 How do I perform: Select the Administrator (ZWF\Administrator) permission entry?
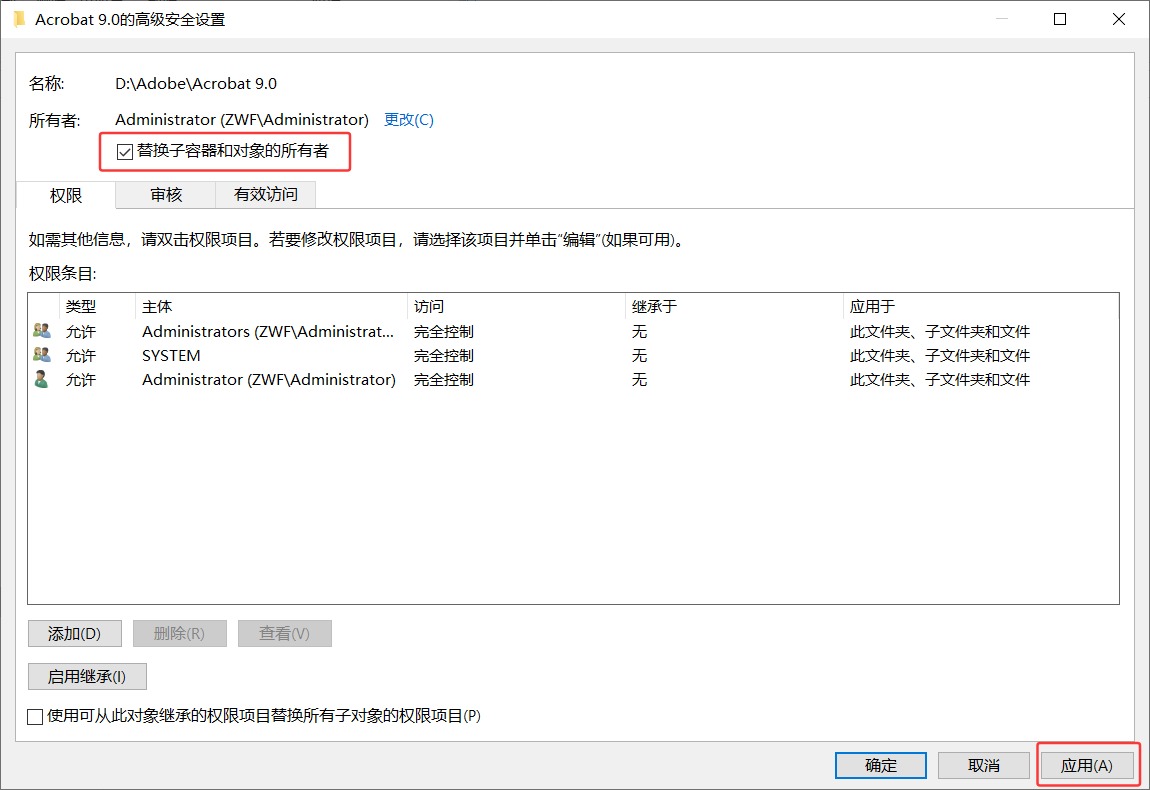pos(573,380)
